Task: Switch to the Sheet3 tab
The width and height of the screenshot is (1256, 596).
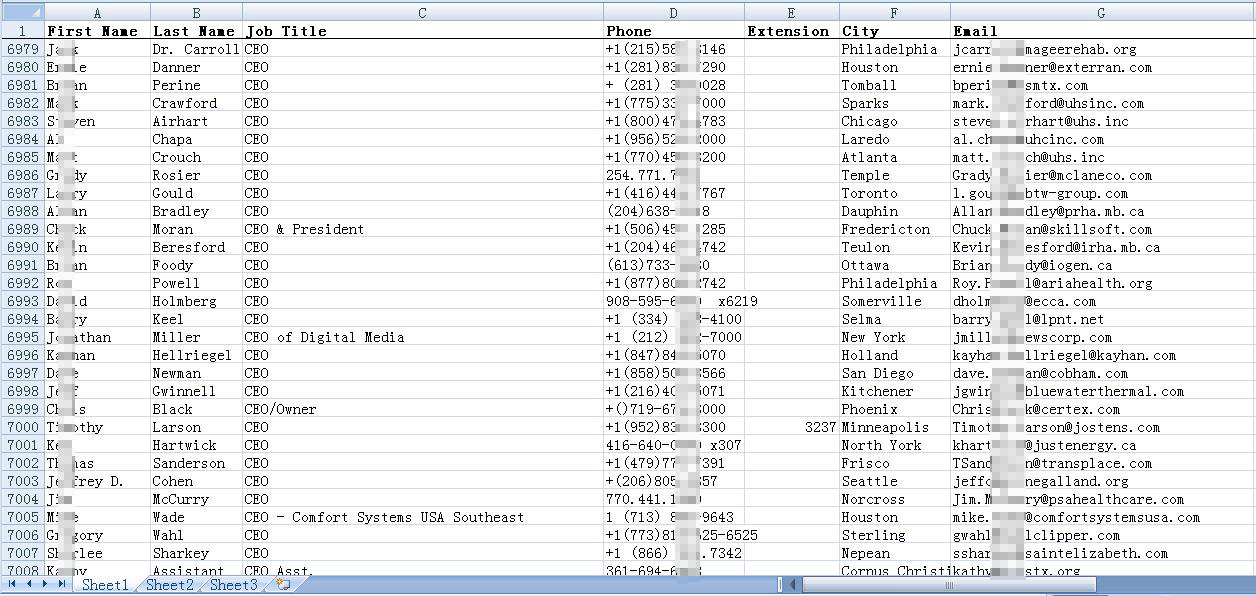Action: tap(233, 585)
